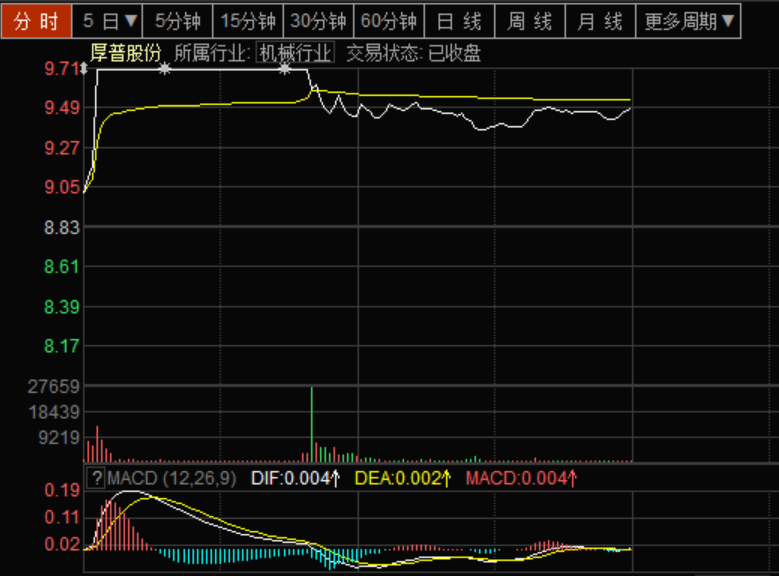Click the 18439 volume axis label
Viewport: 779px width, 576px height.
coord(54,412)
